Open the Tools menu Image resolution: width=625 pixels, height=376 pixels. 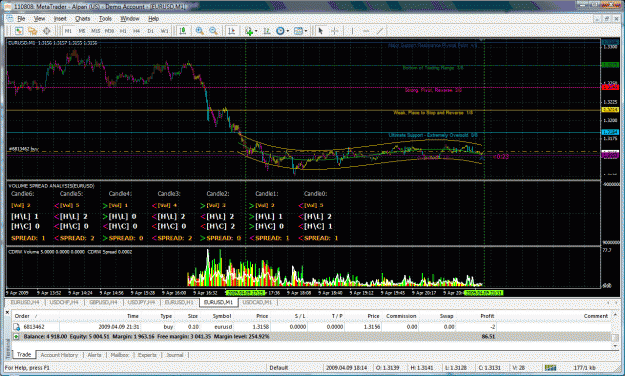click(x=105, y=19)
